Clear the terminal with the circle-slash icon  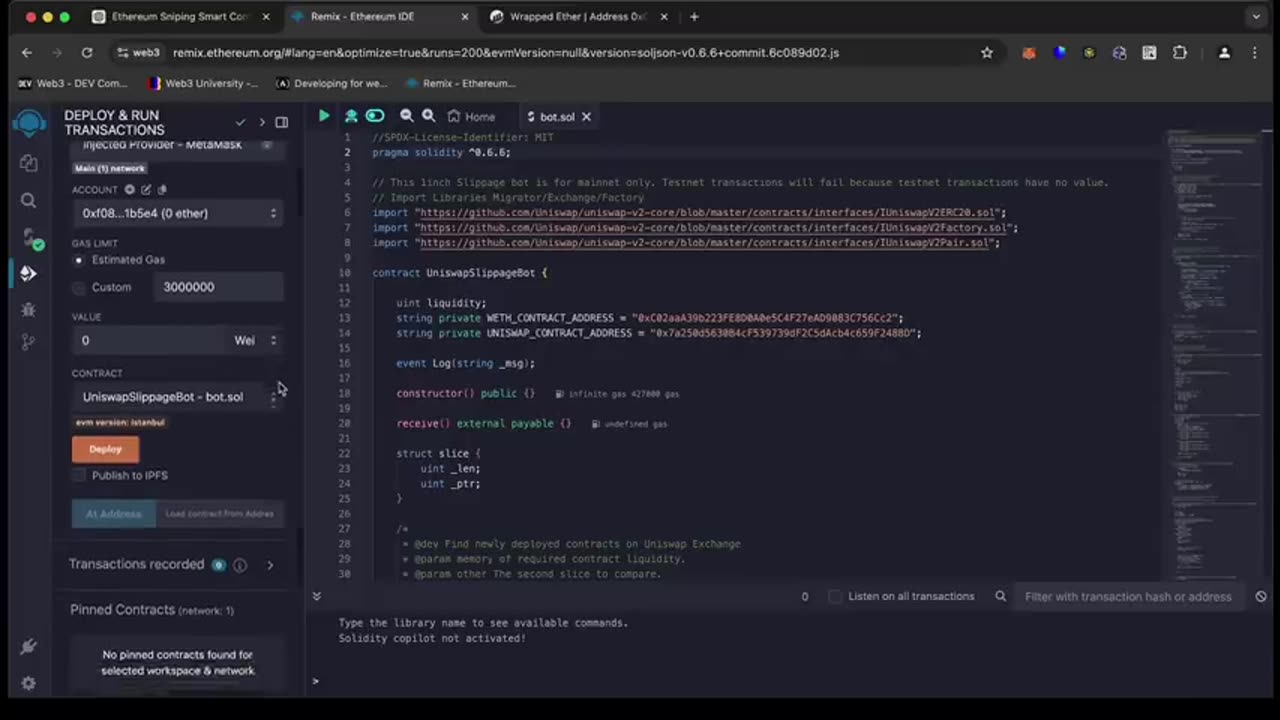pos(1261,596)
